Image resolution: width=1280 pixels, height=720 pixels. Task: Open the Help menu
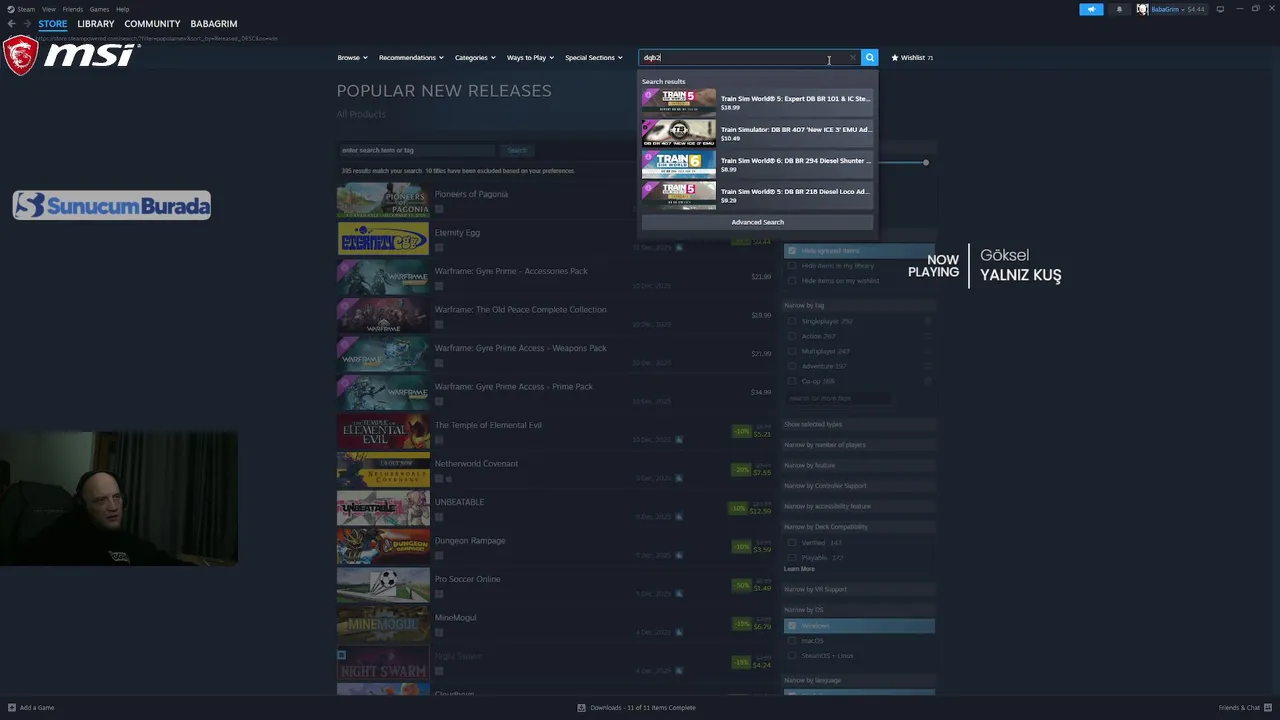(122, 9)
